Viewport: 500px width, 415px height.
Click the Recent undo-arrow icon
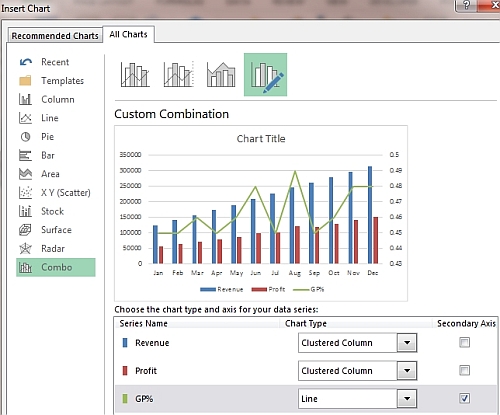click(26, 62)
